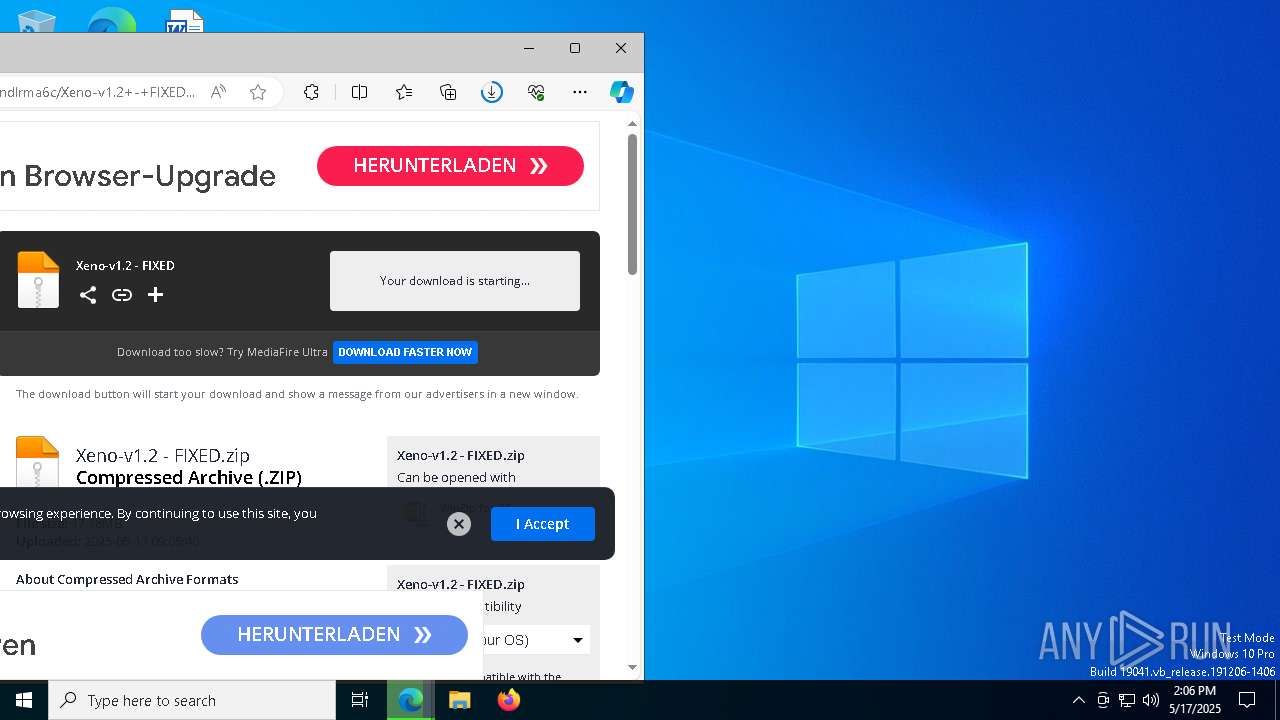The image size is (1280, 720).
Task: Click Can be opened with text
Action: (x=456, y=477)
